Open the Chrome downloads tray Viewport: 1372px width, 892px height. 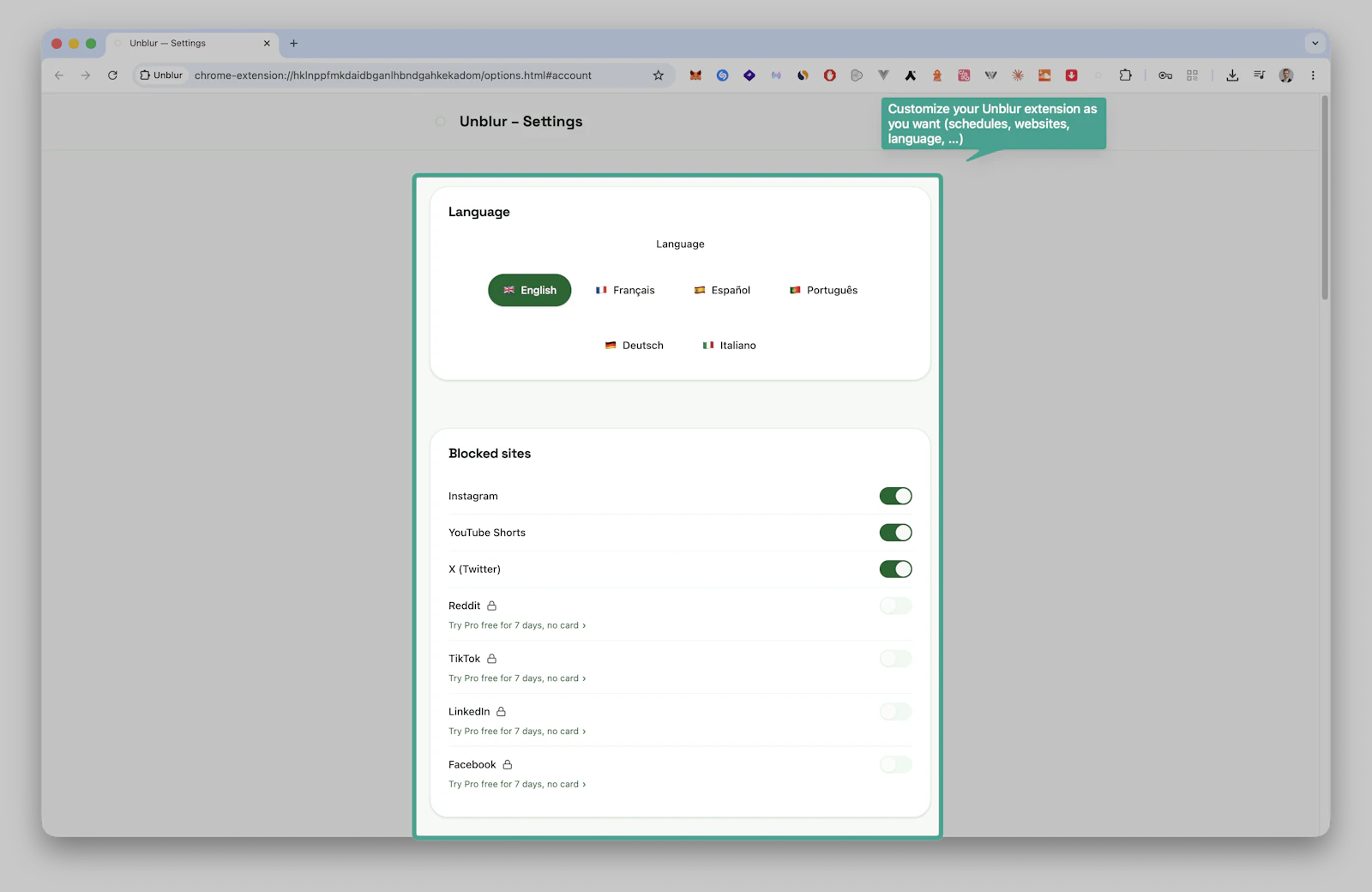(1232, 75)
